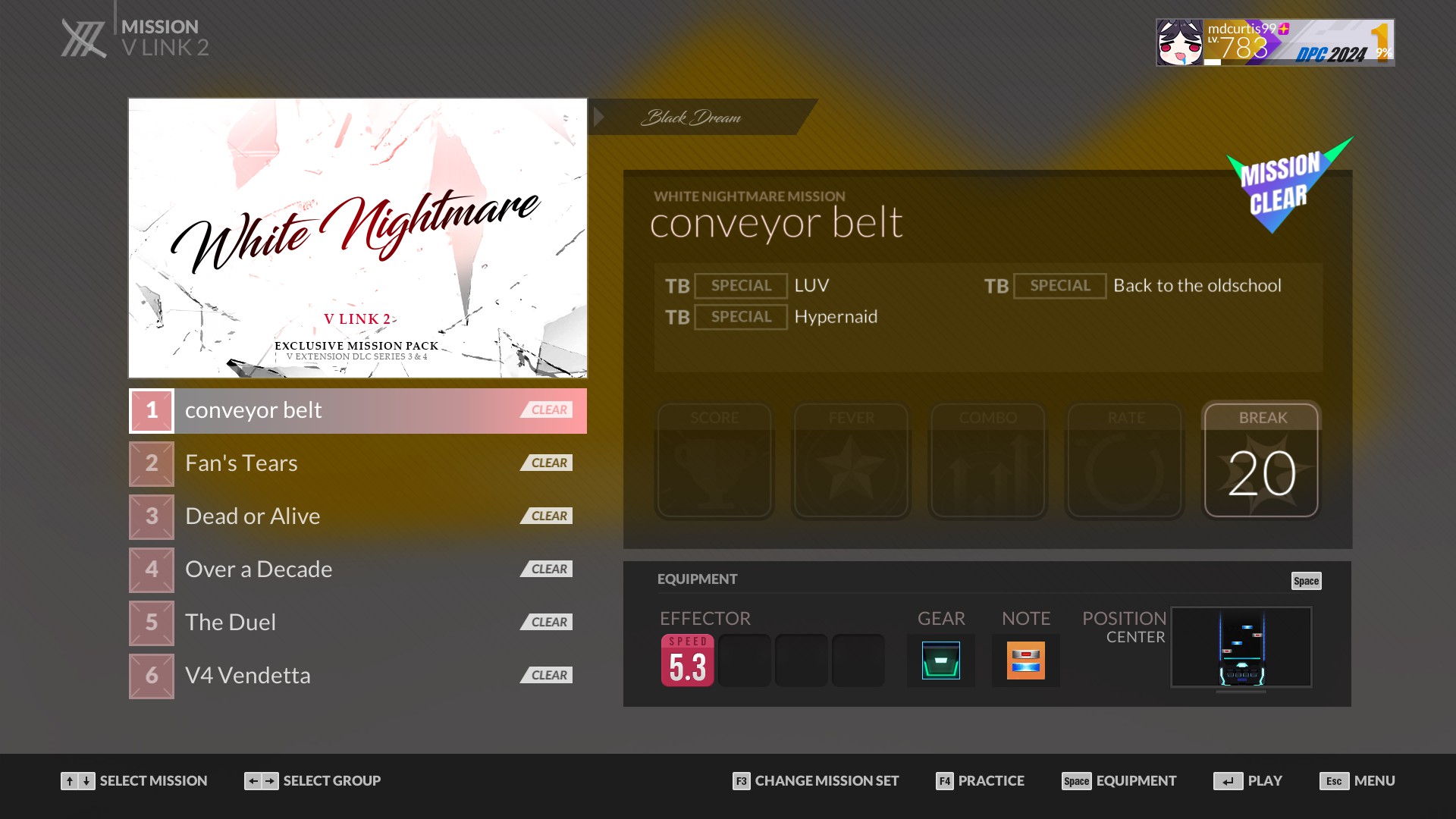Click the FEVER star condition tile

click(851, 460)
